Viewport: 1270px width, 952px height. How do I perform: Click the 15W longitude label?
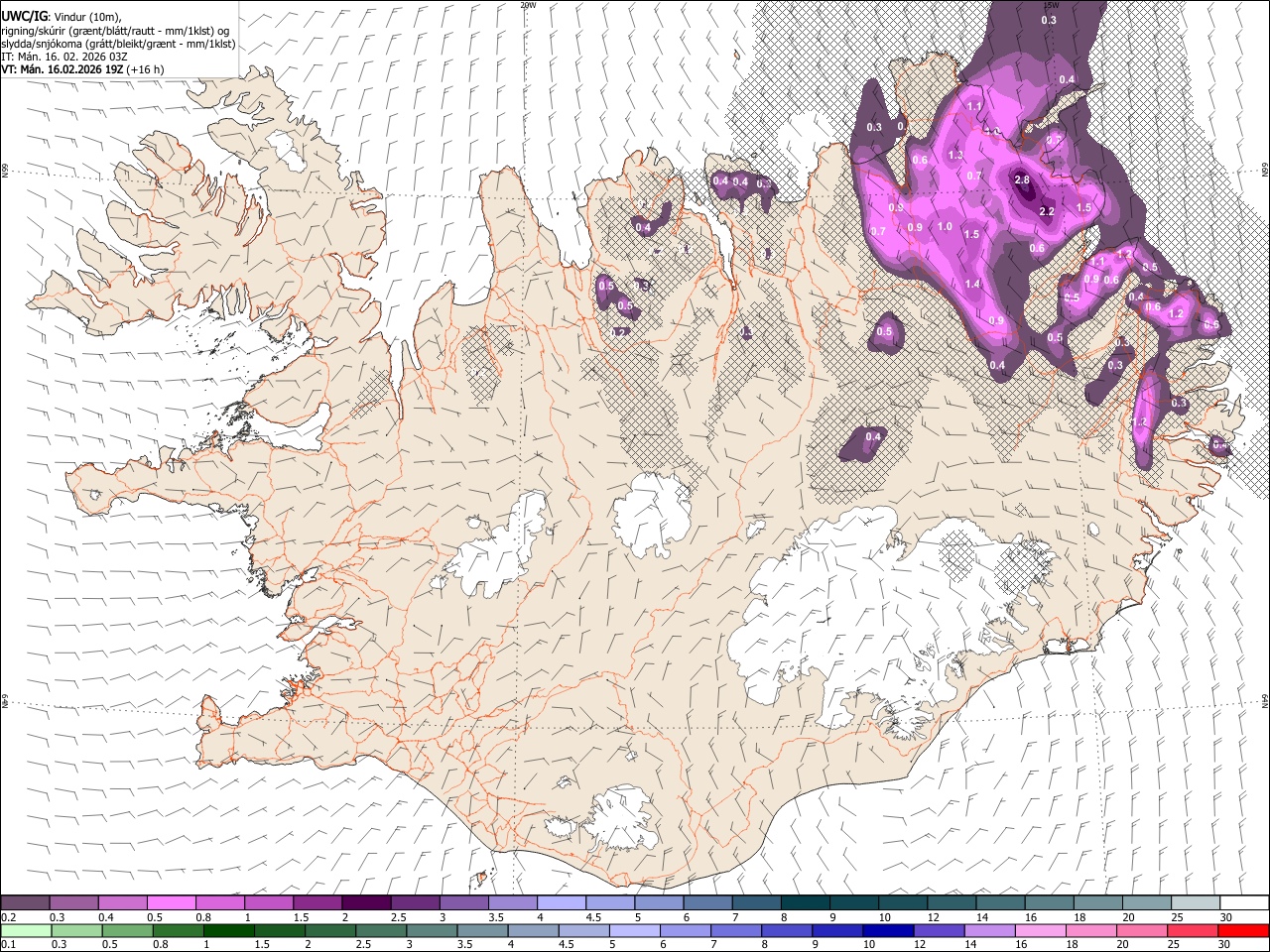pos(1051,5)
